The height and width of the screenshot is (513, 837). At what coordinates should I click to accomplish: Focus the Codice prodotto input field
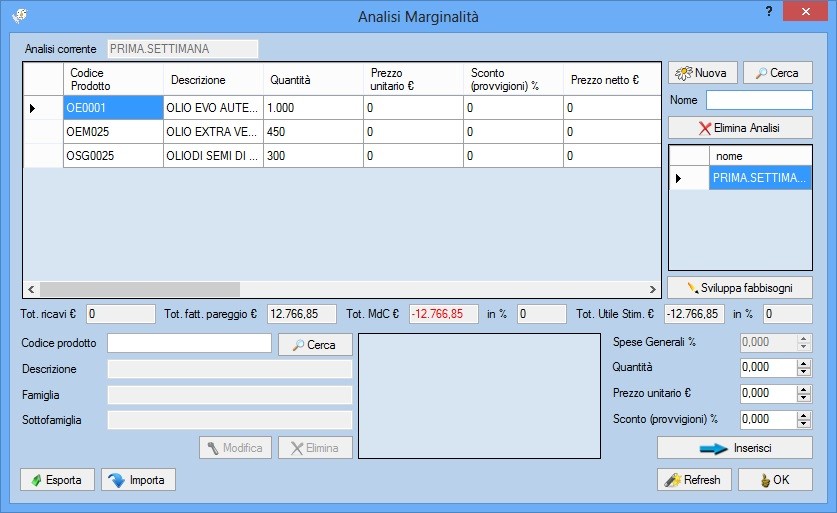pos(189,343)
